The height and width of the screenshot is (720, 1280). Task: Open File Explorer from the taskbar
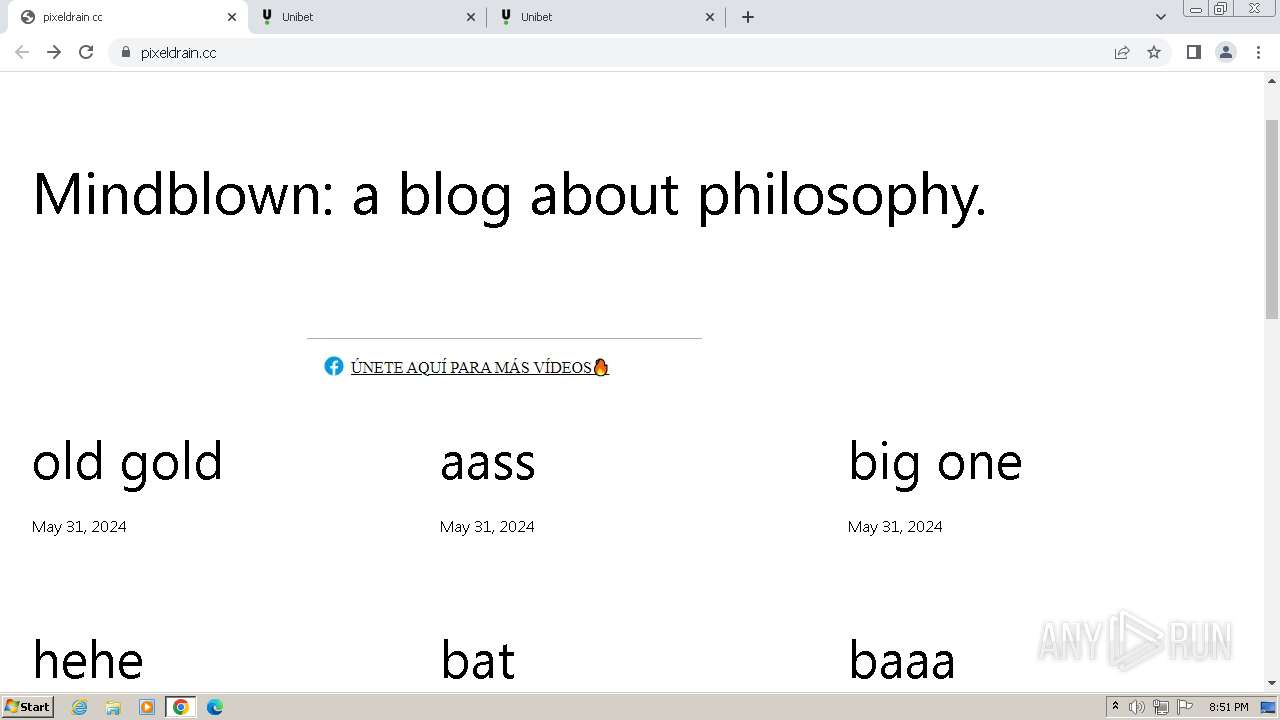click(113, 707)
